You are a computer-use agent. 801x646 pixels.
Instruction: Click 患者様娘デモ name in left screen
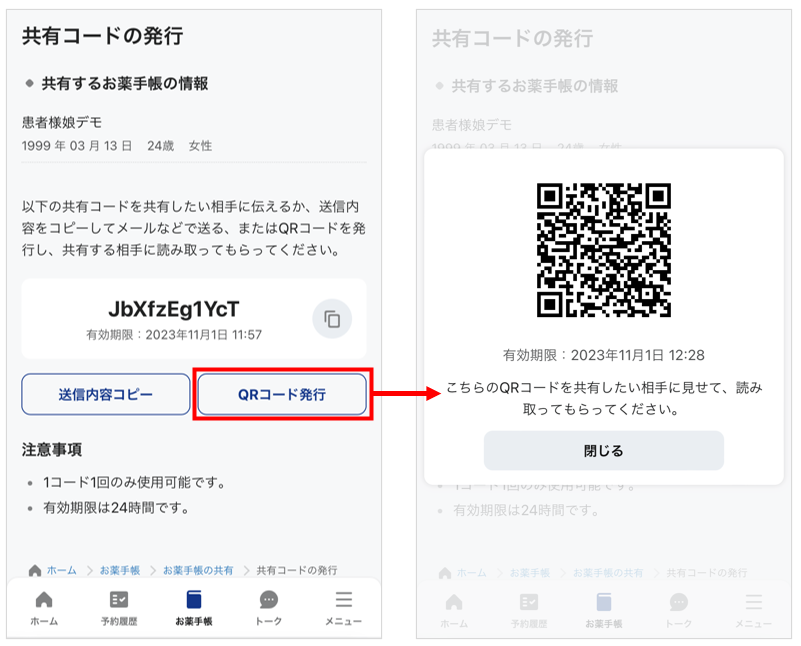point(62,123)
